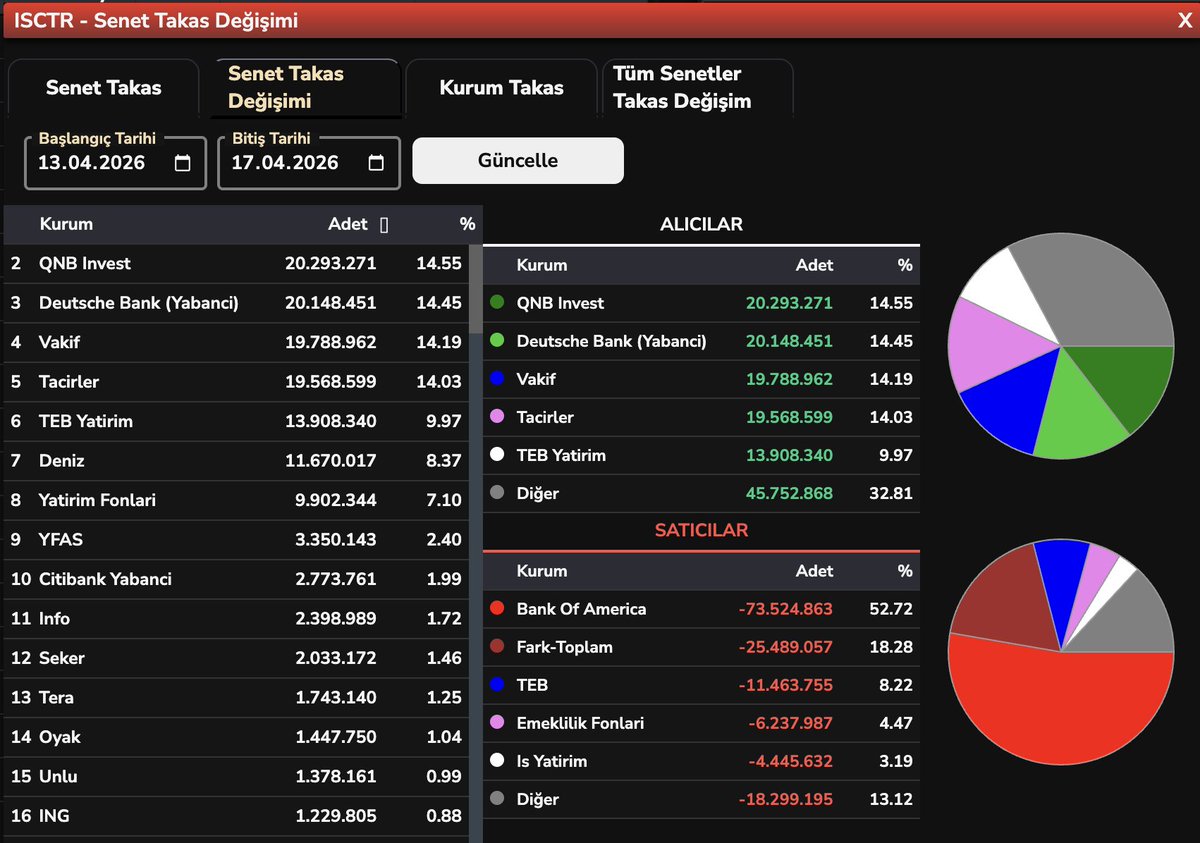Click ALICILAR section heading
Image resolution: width=1200 pixels, height=843 pixels.
pos(701,224)
